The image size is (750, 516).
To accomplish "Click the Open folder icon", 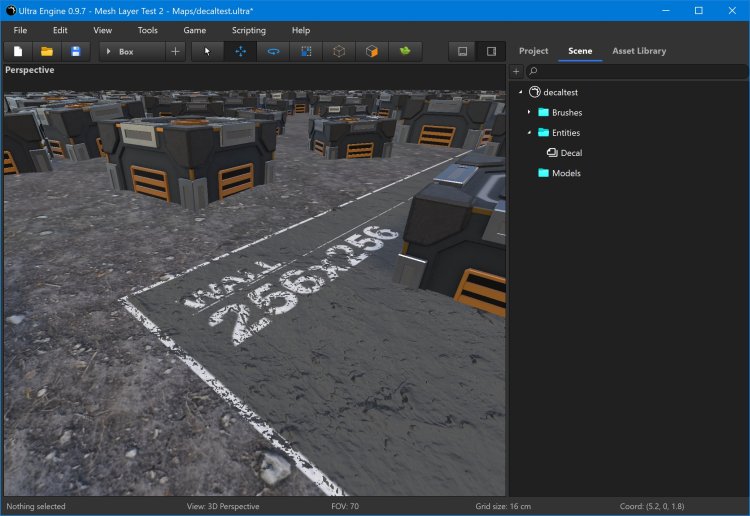I will pos(46,51).
